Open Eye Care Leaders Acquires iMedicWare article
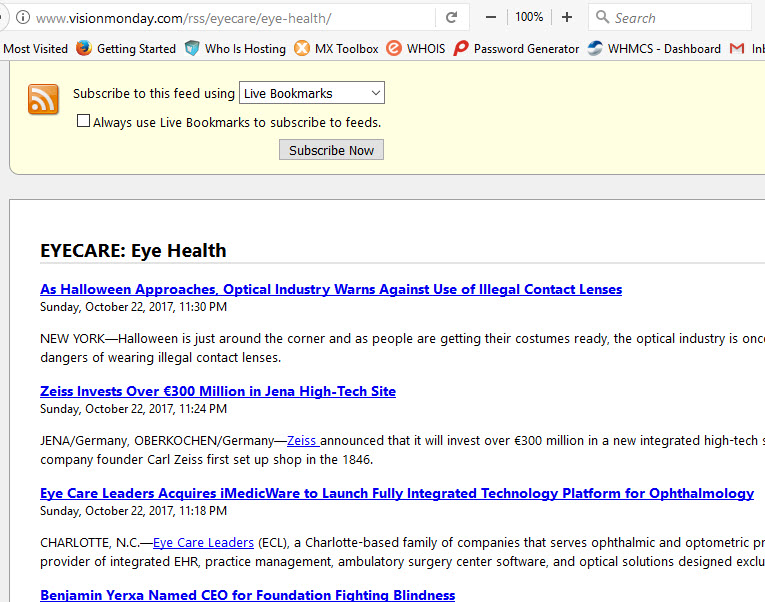The width and height of the screenshot is (765, 602). (397, 493)
